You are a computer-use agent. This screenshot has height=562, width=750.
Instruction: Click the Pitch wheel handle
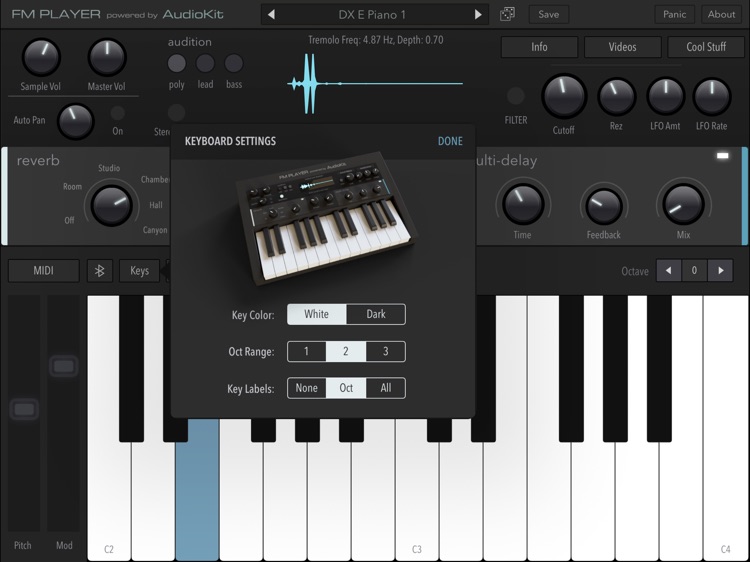tap(24, 409)
